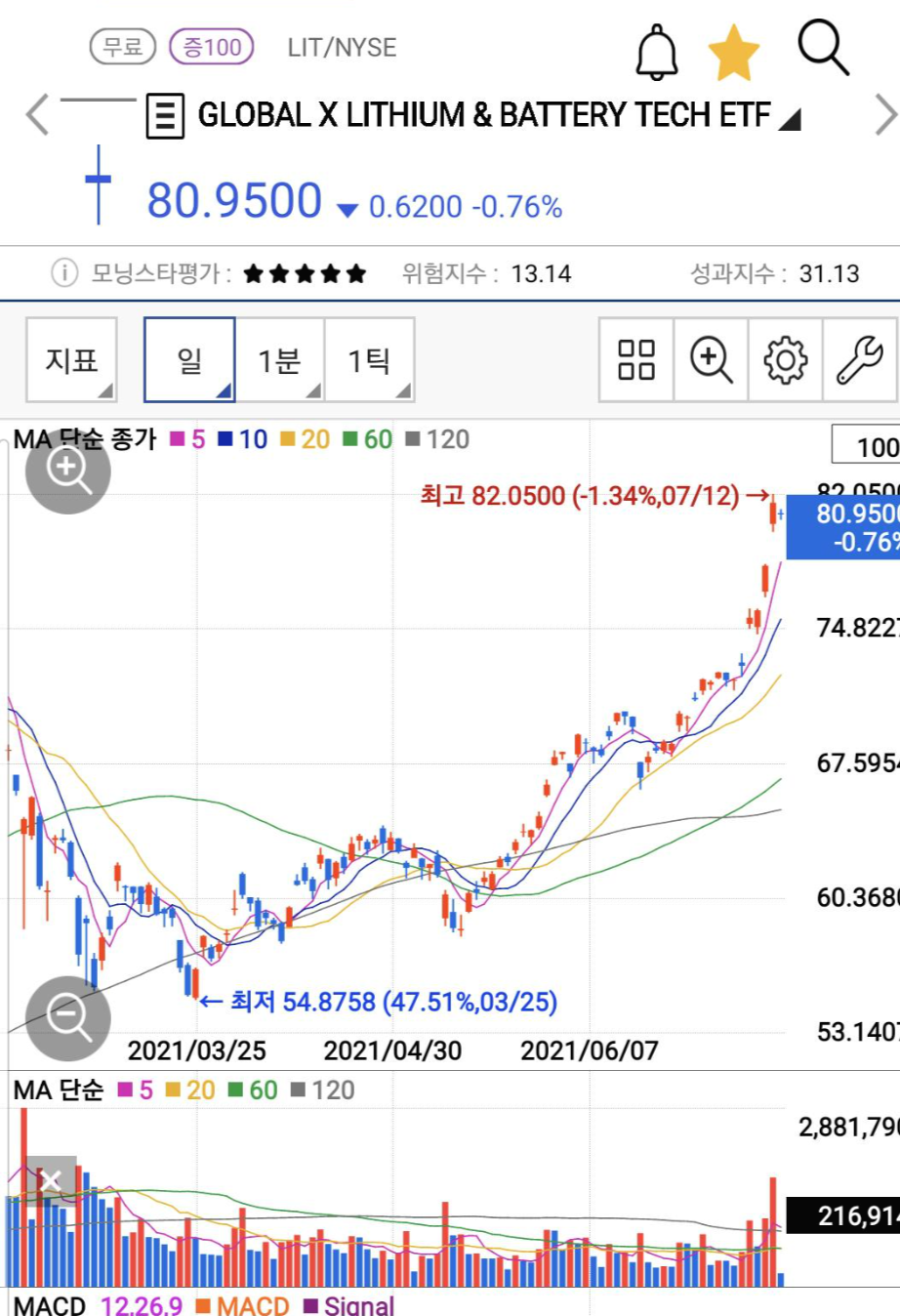
Task: Tap the Signal legend label
Action: click(x=359, y=1305)
